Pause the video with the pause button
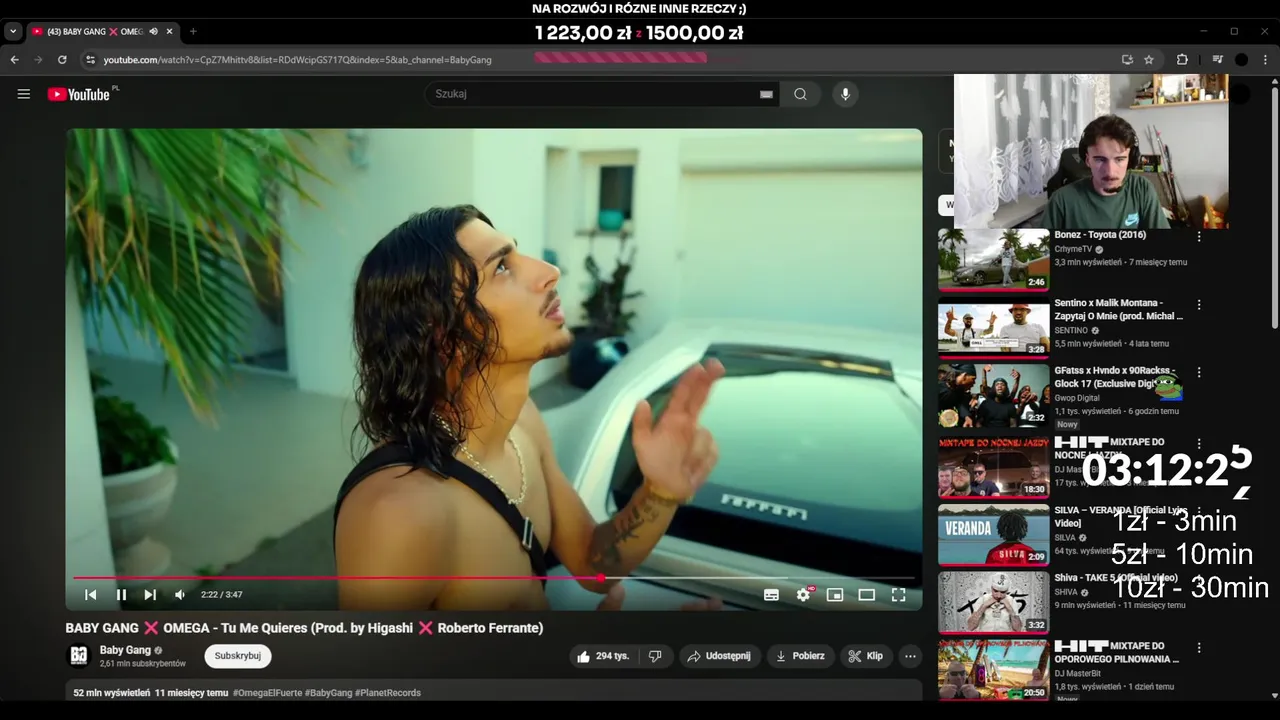Viewport: 1280px width, 720px height. 121,595
